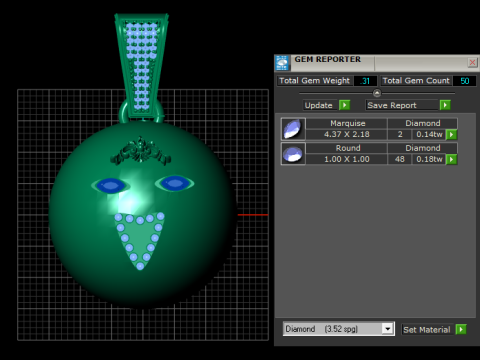This screenshot has height=360, width=480.
Task: Click the Diamond label in Round row
Action: tap(423, 148)
